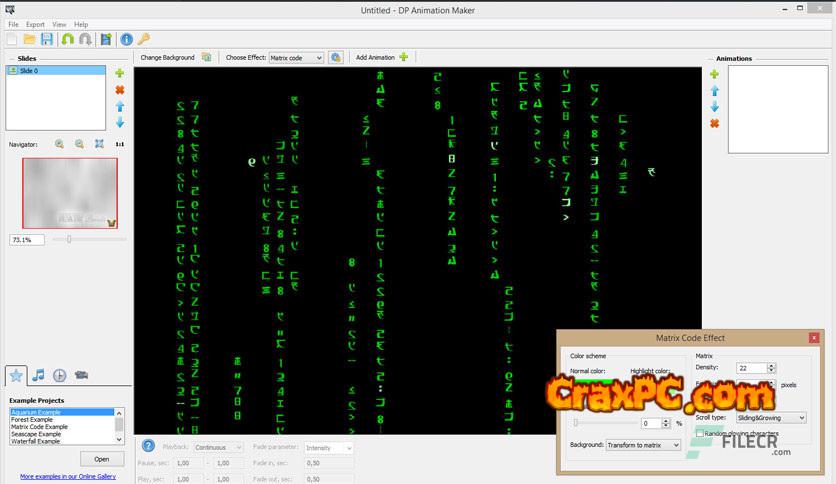Viewport: 836px width, 484px height.
Task: Select Slide 0 in Slides list
Action: tap(55, 70)
